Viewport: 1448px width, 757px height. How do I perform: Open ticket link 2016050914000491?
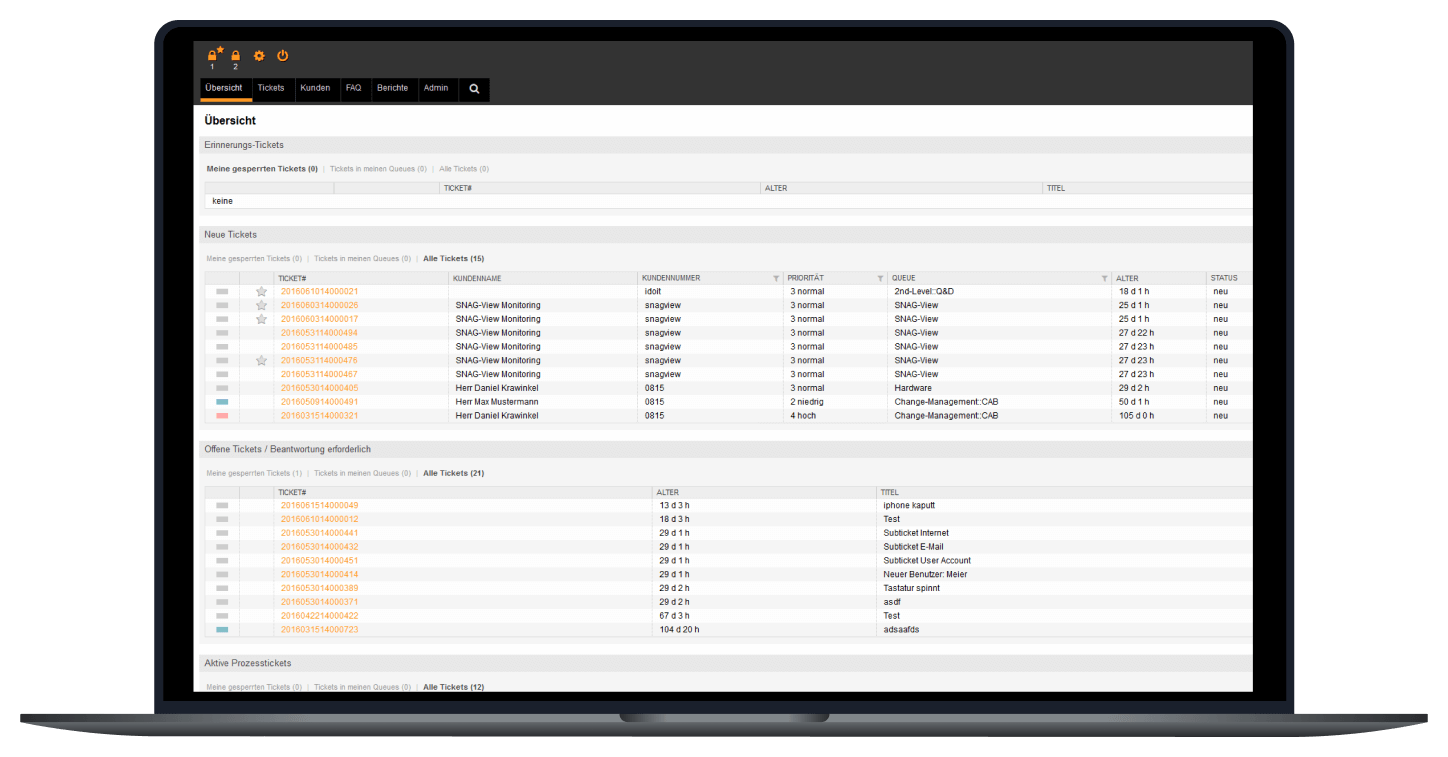point(319,402)
